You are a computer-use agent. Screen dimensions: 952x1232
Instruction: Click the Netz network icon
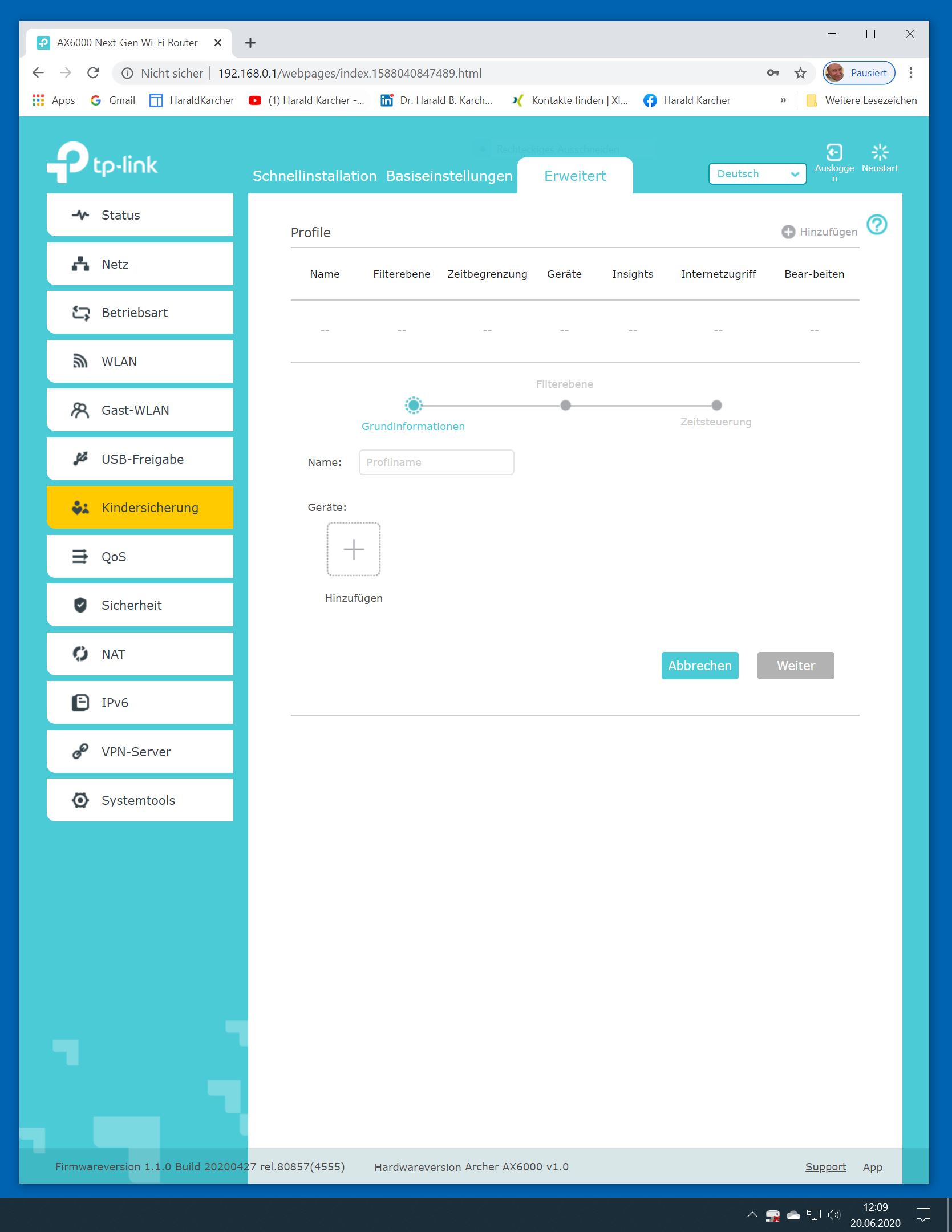(x=80, y=264)
